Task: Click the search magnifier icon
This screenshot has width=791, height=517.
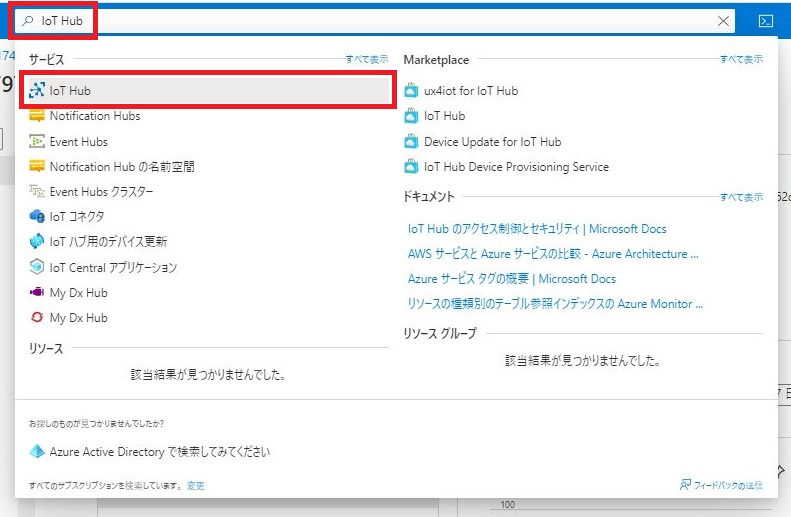Action: point(28,21)
